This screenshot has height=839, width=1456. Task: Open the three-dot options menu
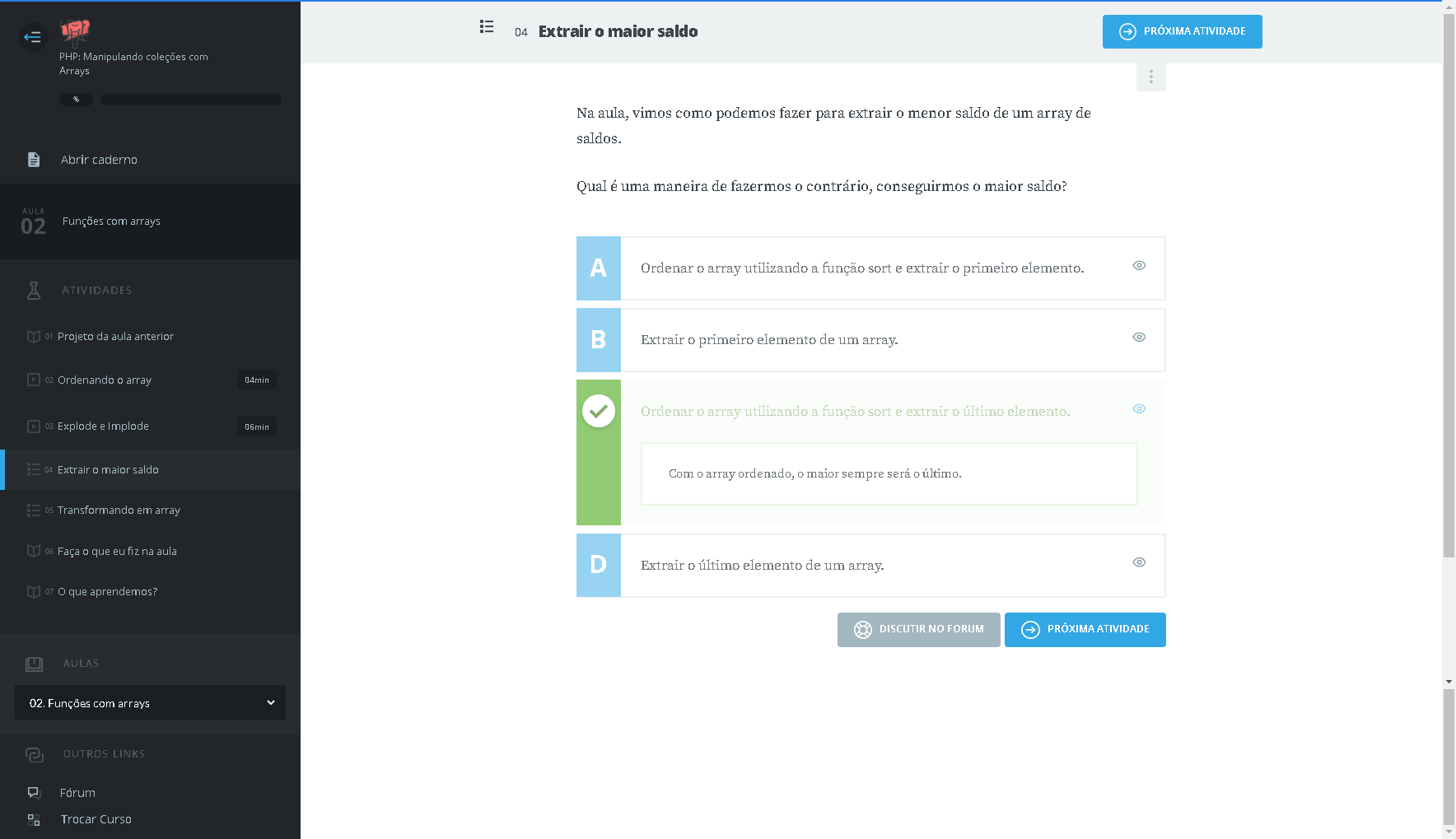tap(1150, 77)
